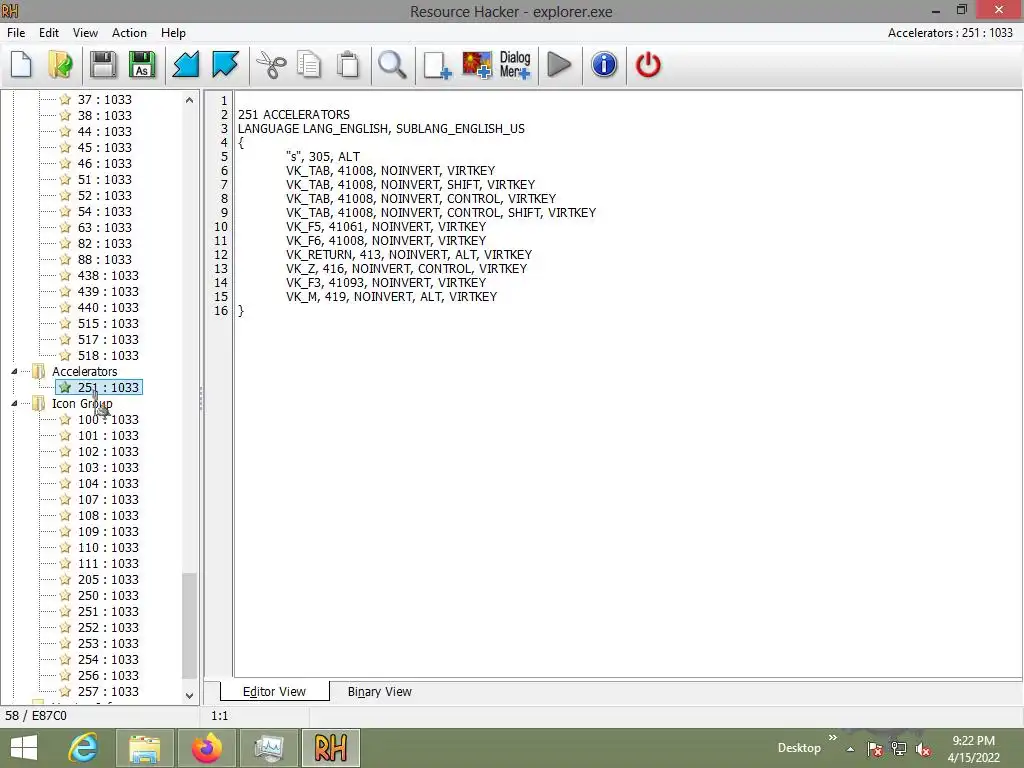Click the Copy toolbar icon
The height and width of the screenshot is (768, 1024).
[x=309, y=65]
